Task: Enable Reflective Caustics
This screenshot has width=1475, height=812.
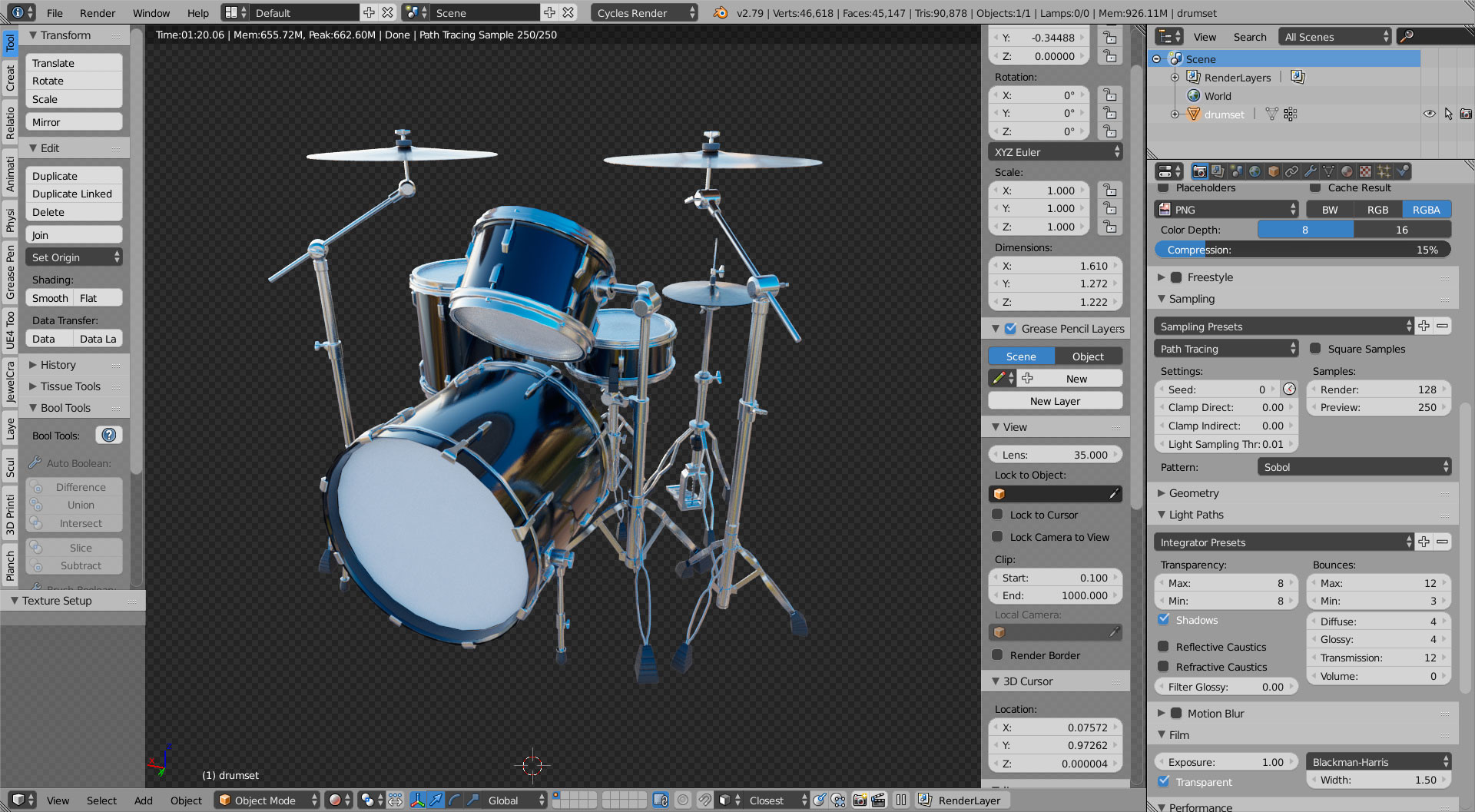Action: tap(1165, 647)
